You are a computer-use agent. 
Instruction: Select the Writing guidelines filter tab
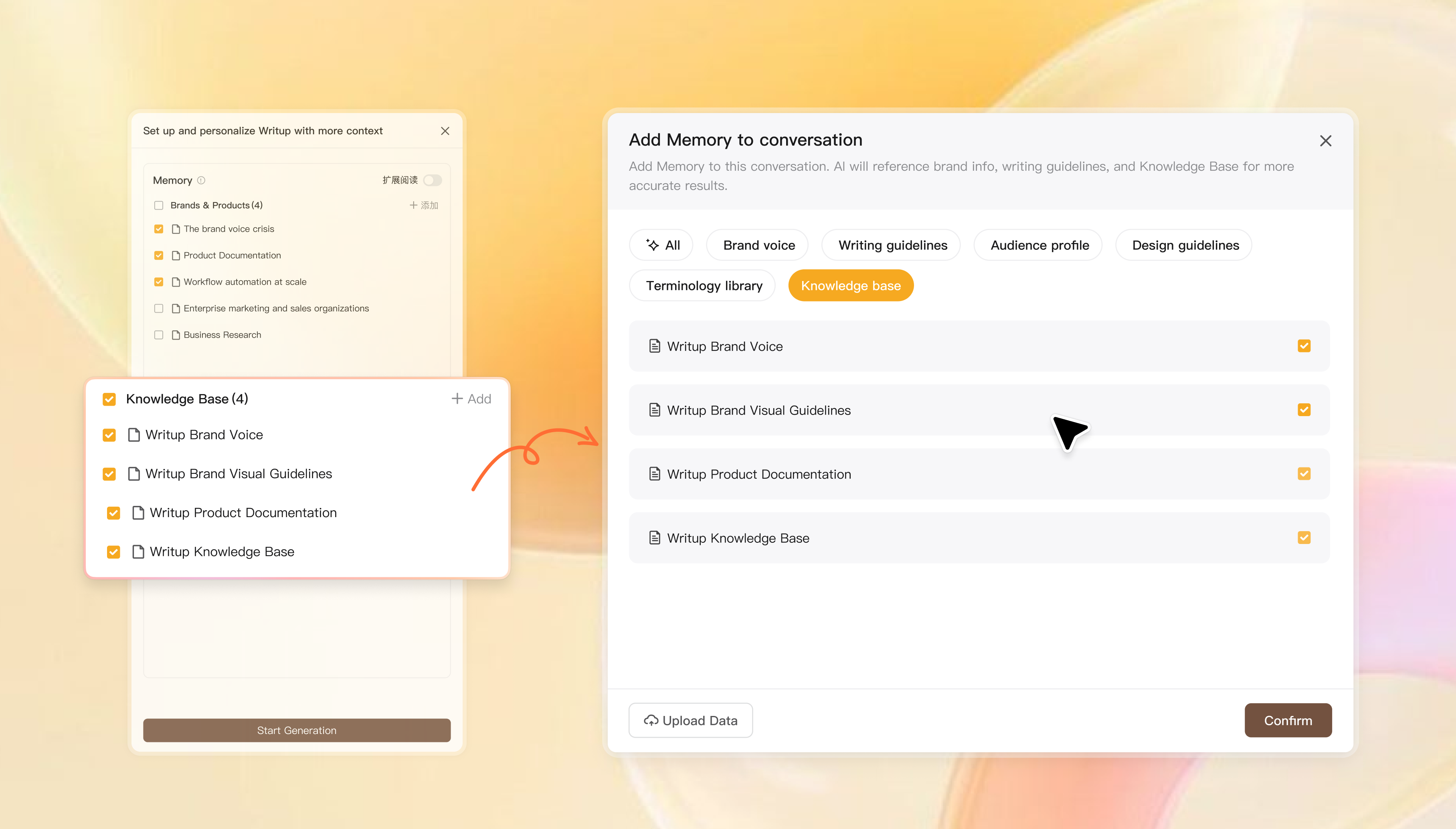(x=891, y=245)
